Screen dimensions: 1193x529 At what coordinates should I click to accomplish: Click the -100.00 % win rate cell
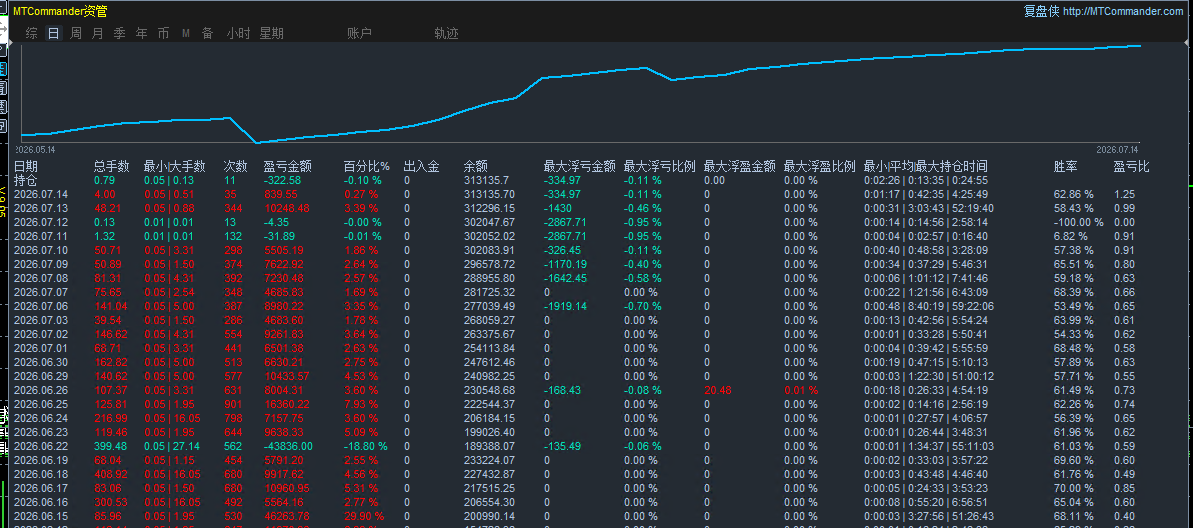click(1078, 222)
